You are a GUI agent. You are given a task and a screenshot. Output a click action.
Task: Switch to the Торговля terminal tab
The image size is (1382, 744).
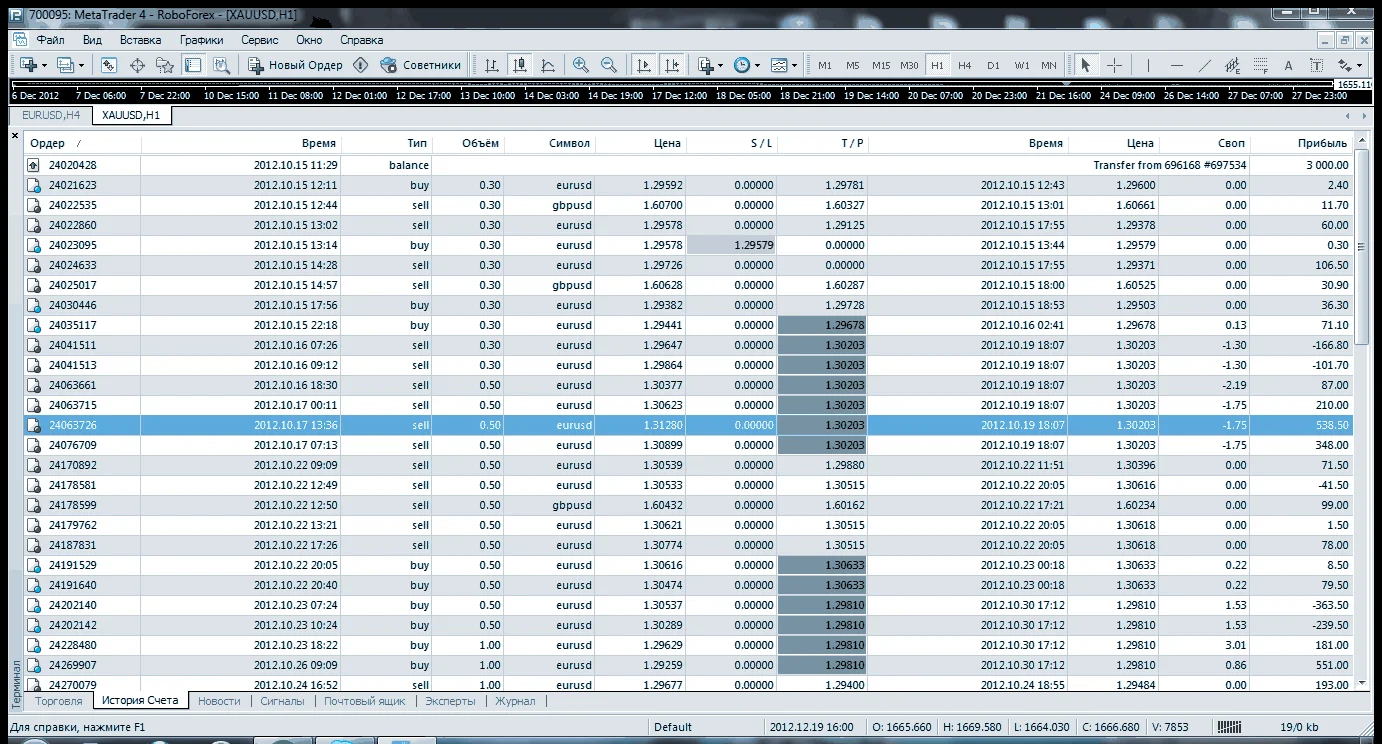[58, 701]
